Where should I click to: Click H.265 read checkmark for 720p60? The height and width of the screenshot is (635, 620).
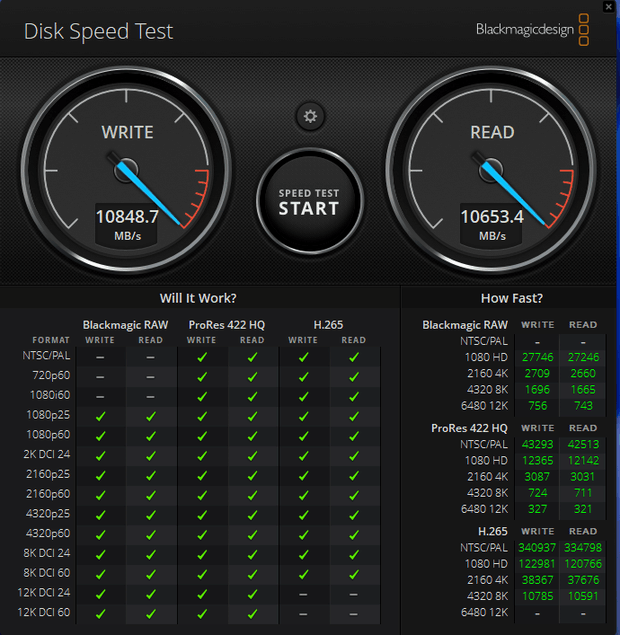coord(354,377)
